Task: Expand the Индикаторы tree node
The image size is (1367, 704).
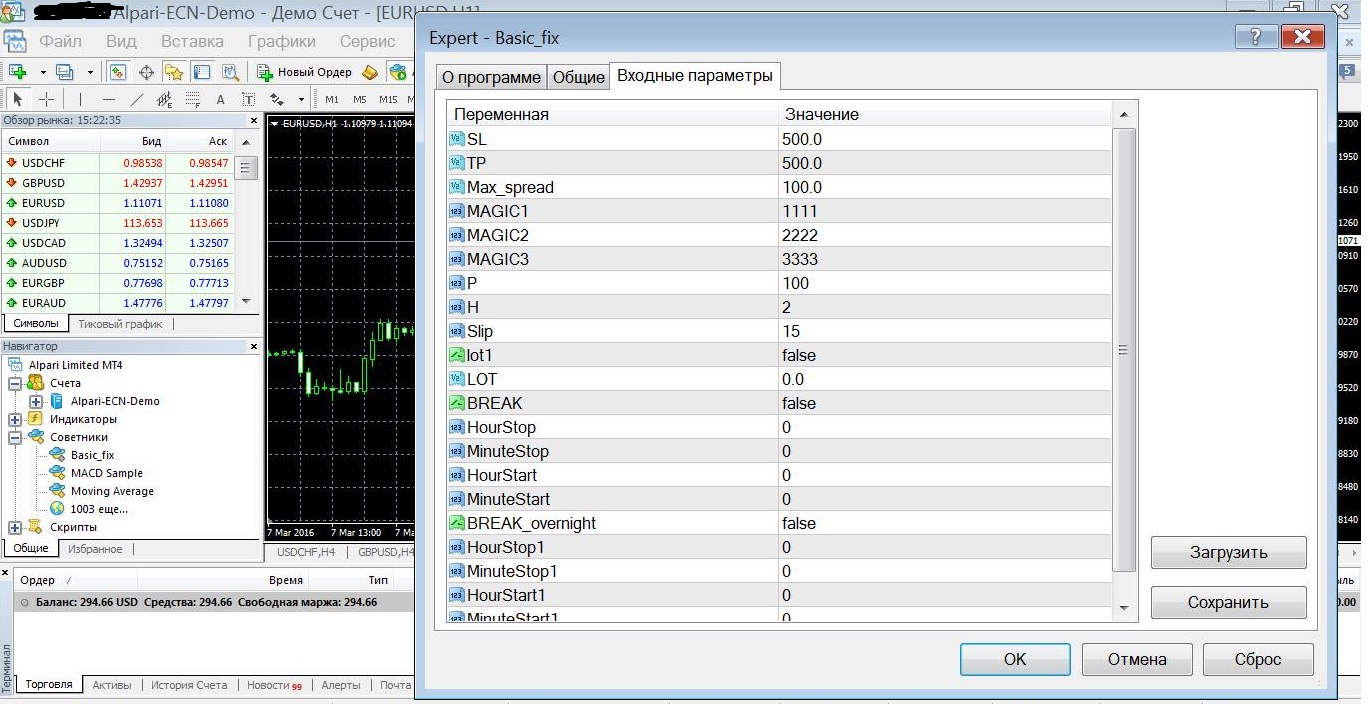Action: [x=15, y=419]
